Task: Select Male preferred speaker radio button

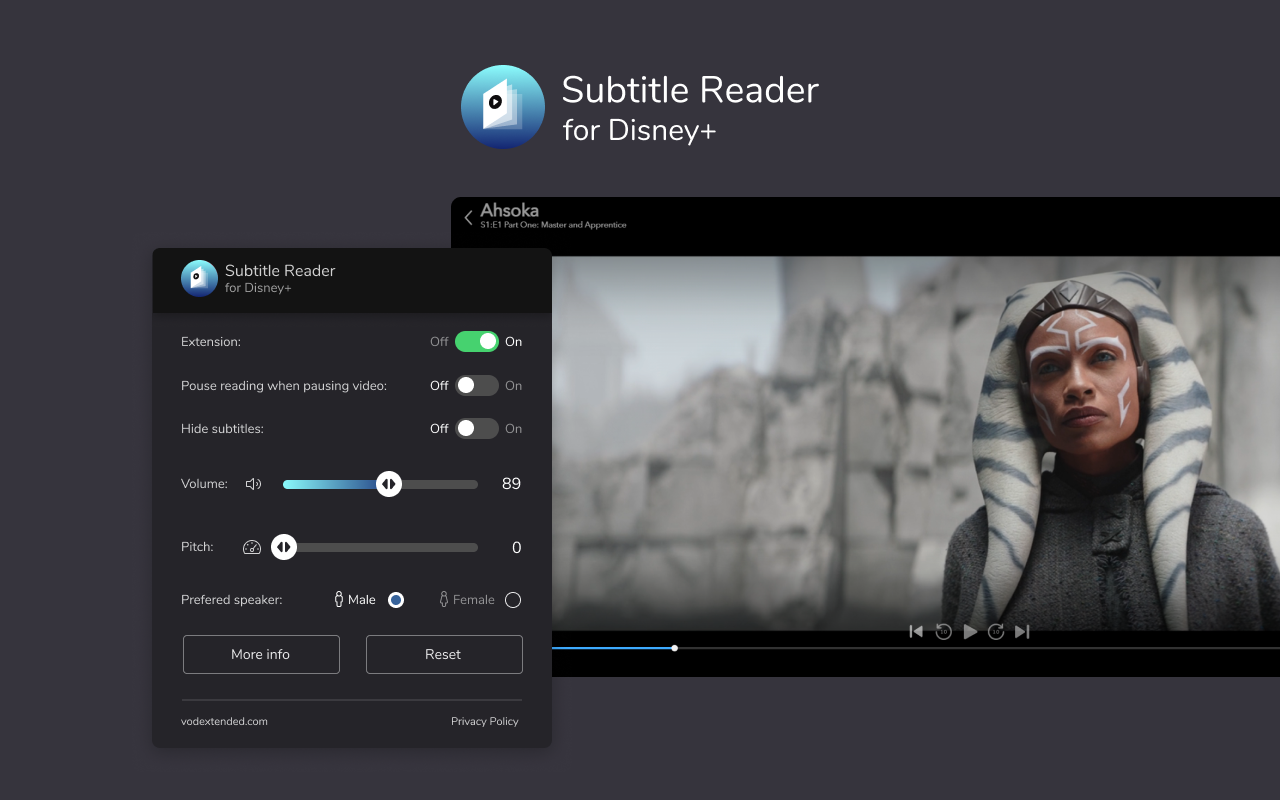Action: [x=396, y=600]
